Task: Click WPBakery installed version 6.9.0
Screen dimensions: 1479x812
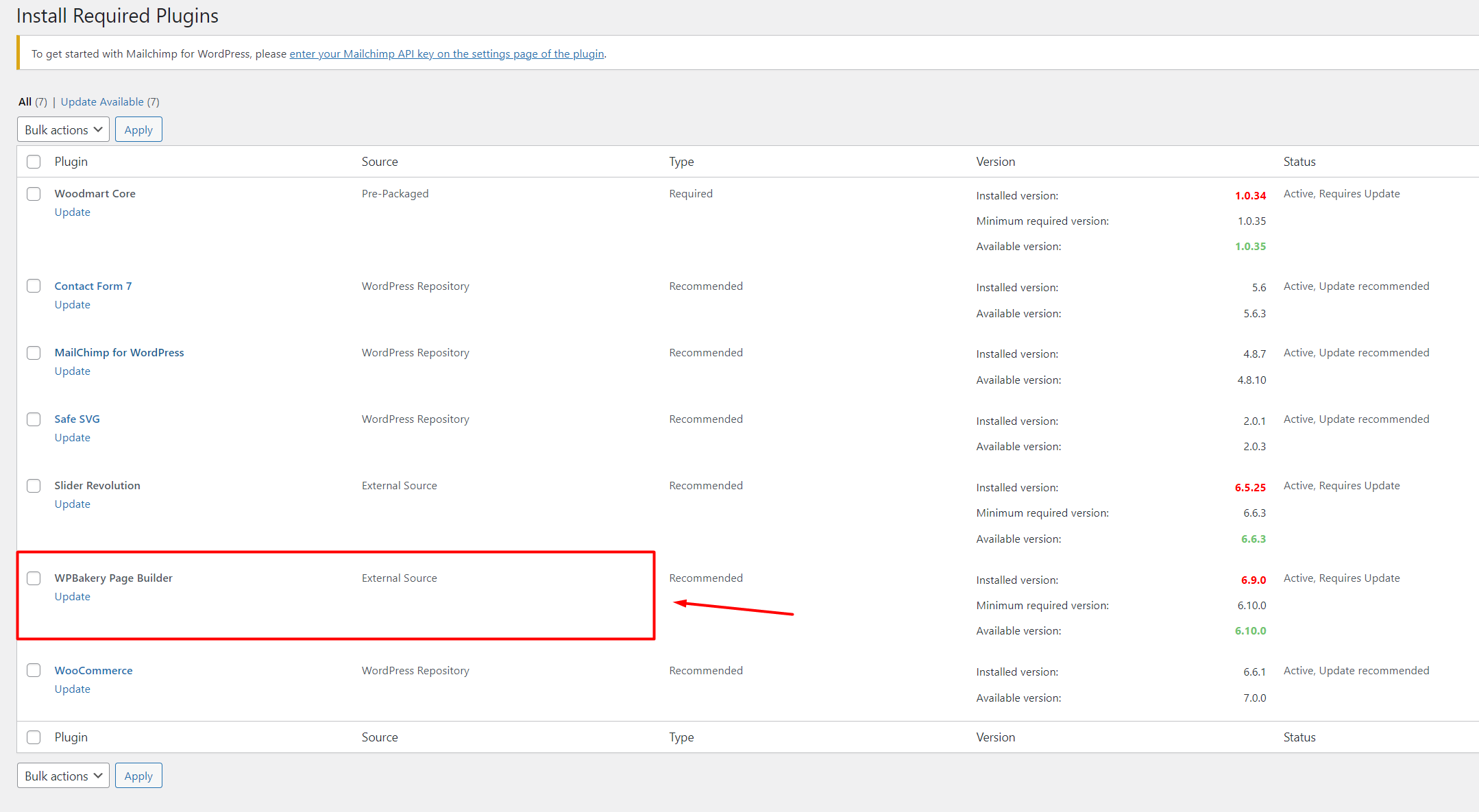Action: point(1254,580)
